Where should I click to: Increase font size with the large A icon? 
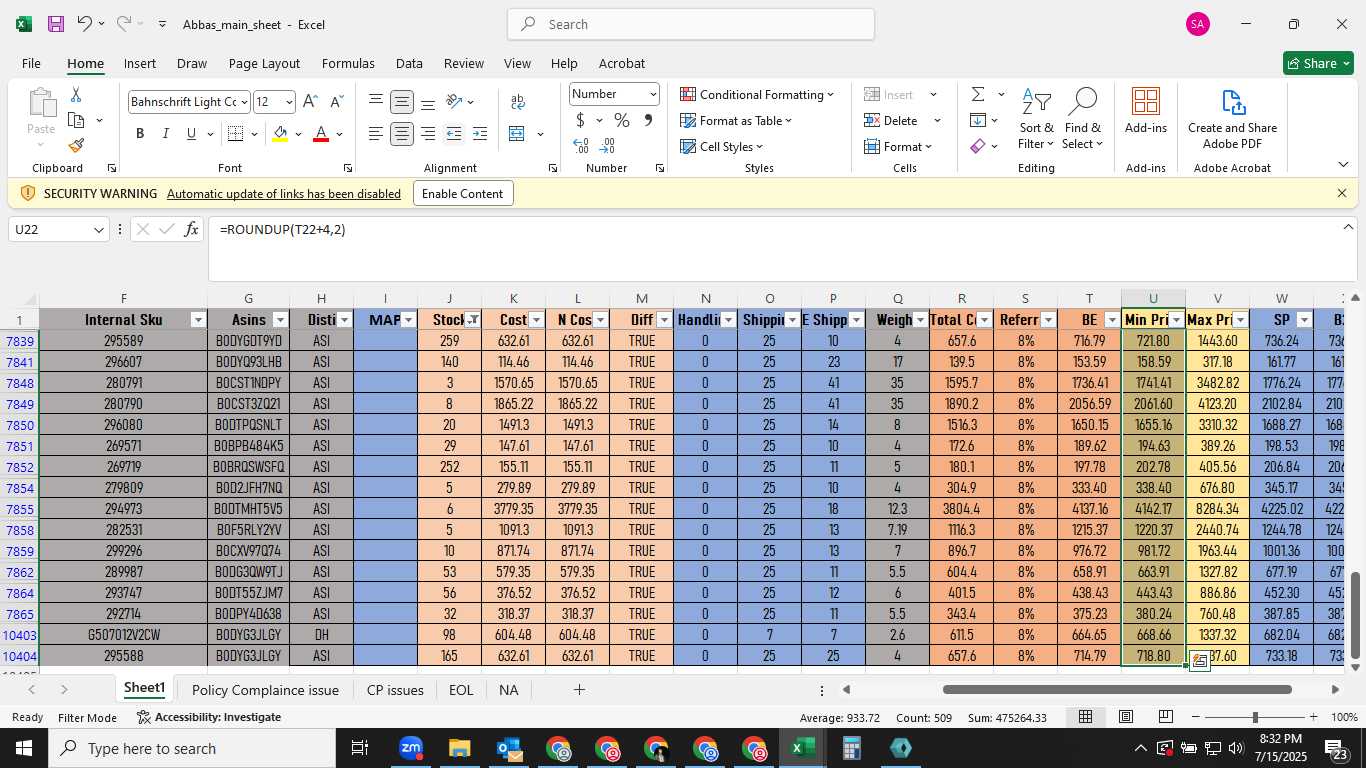coord(310,102)
